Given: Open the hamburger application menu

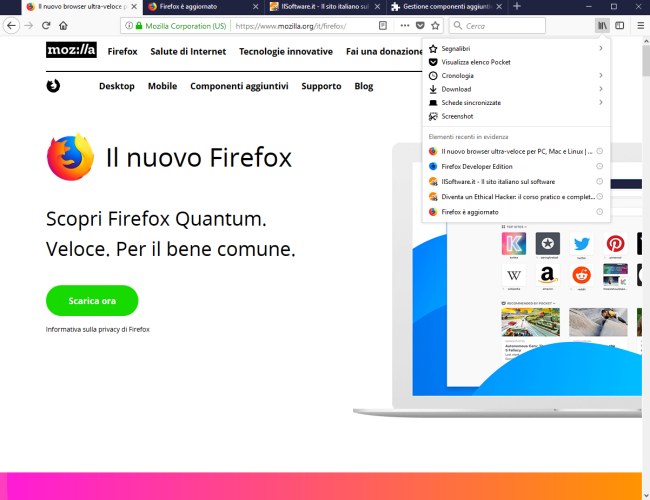Looking at the screenshot, I should pos(640,26).
